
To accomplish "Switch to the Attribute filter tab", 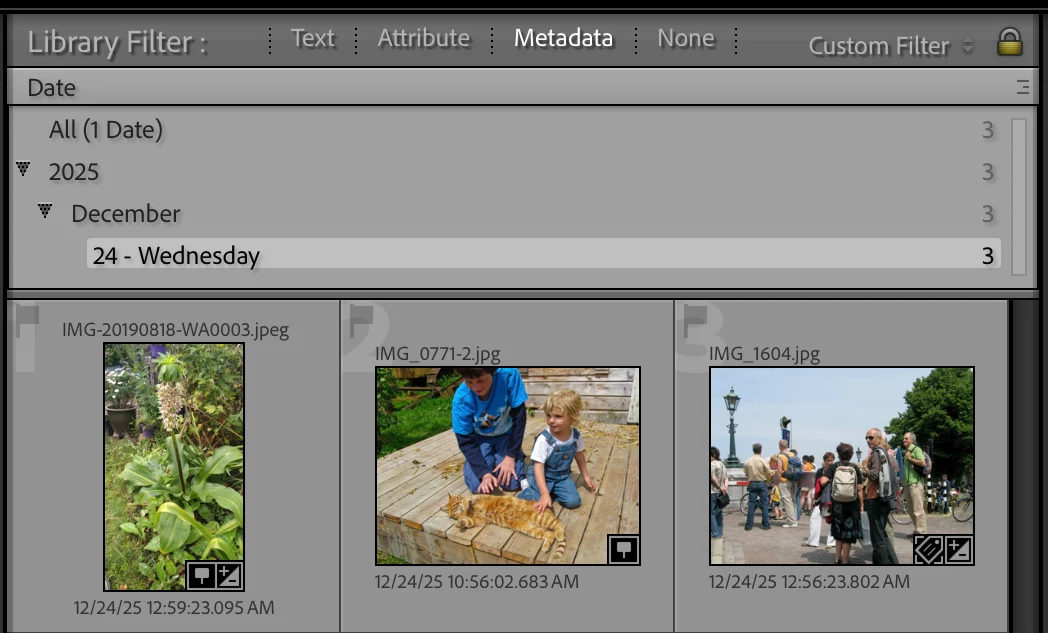I will coord(424,38).
